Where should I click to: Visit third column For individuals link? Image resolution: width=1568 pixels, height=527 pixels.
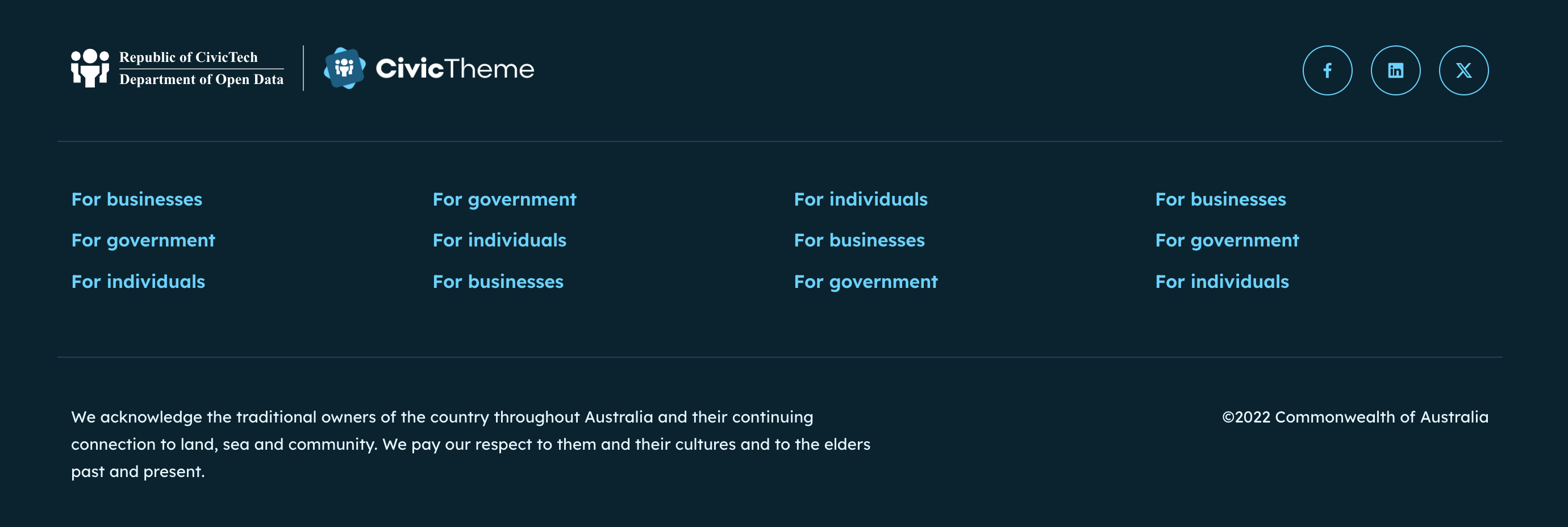click(x=861, y=199)
